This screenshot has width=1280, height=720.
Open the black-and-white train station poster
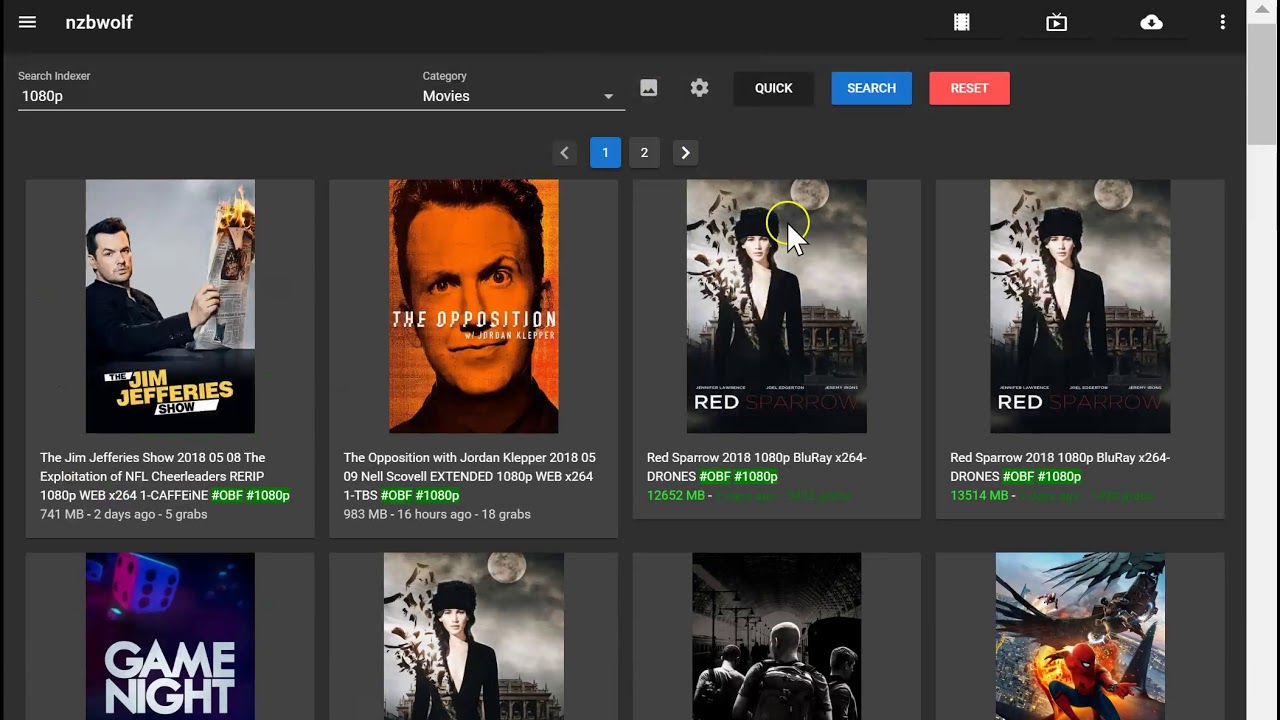pyautogui.click(x=777, y=636)
